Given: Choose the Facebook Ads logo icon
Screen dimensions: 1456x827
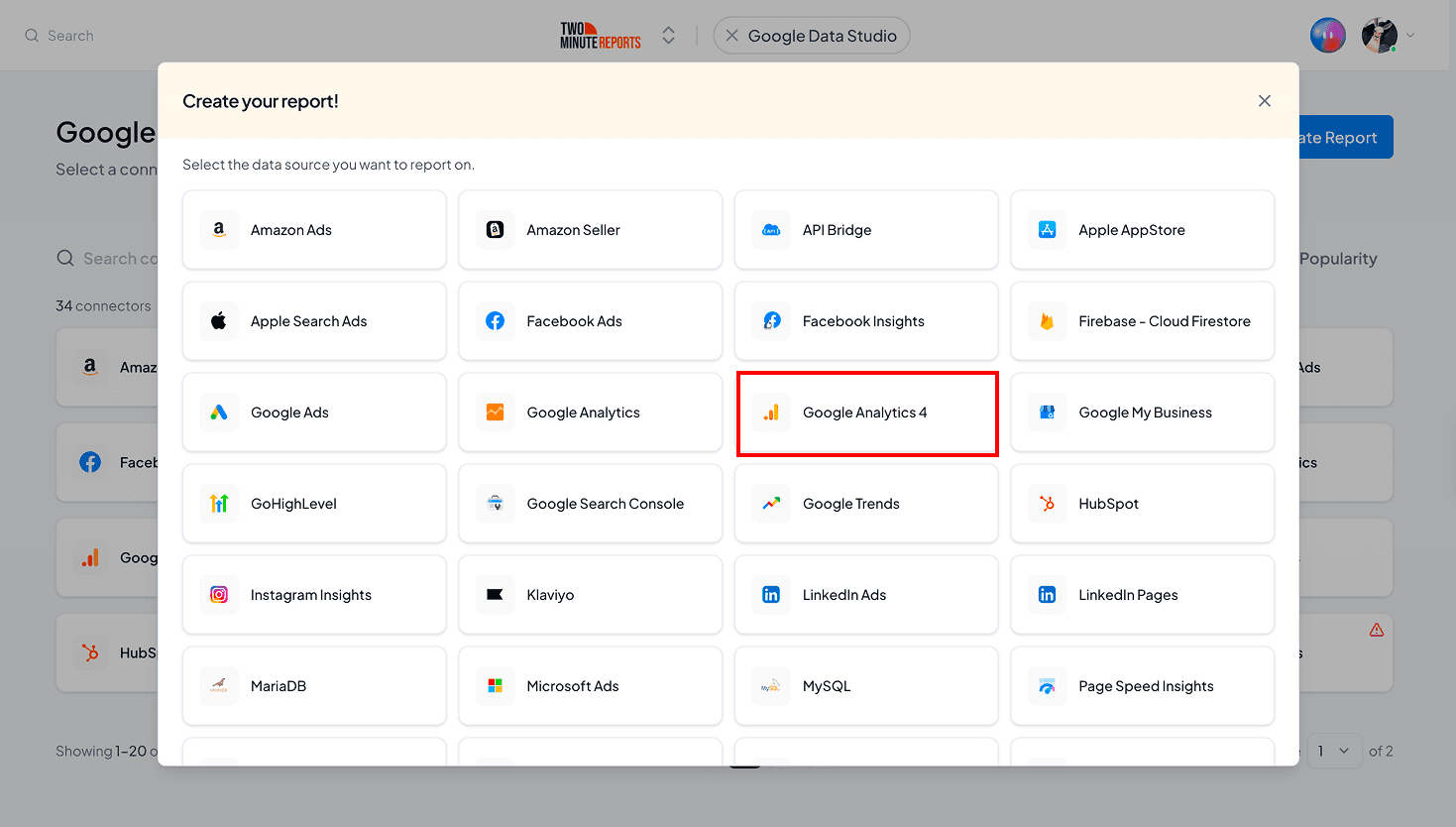Looking at the screenshot, I should tap(496, 321).
